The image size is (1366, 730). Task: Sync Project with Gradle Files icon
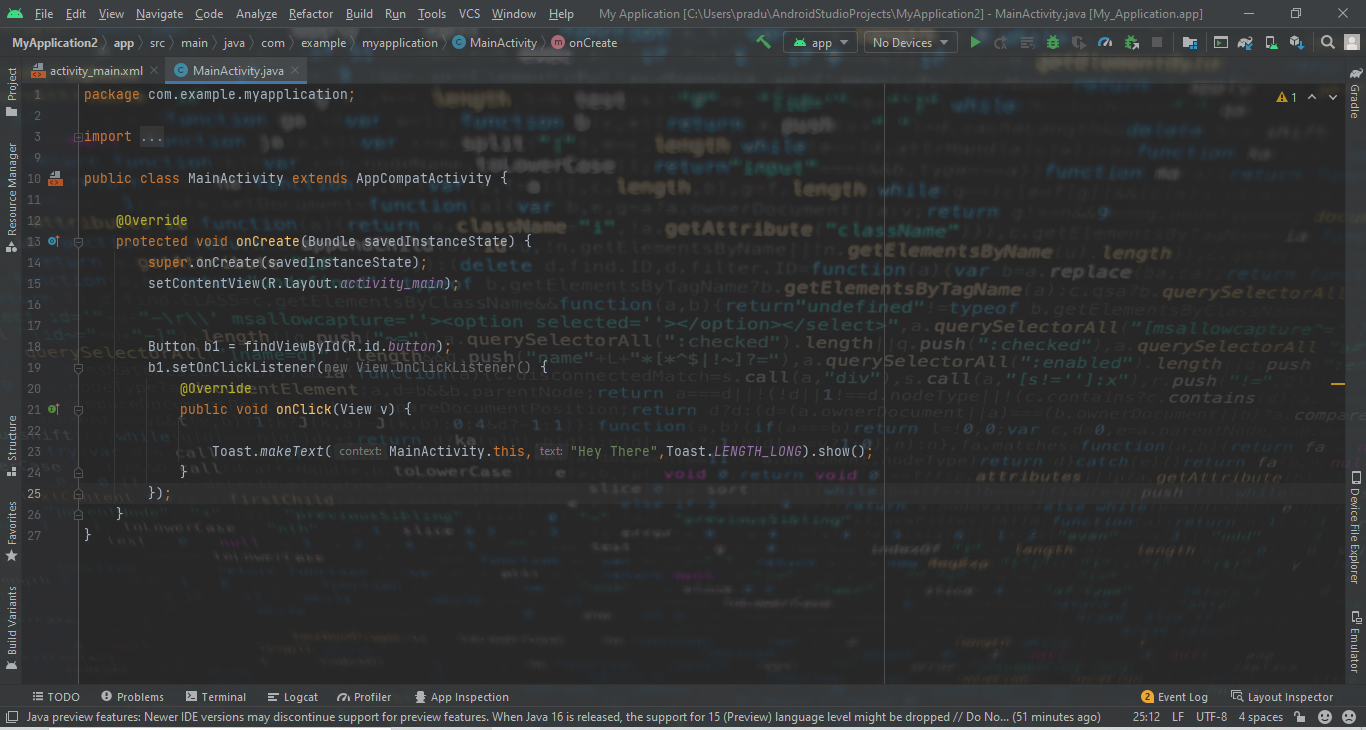pyautogui.click(x=1245, y=42)
